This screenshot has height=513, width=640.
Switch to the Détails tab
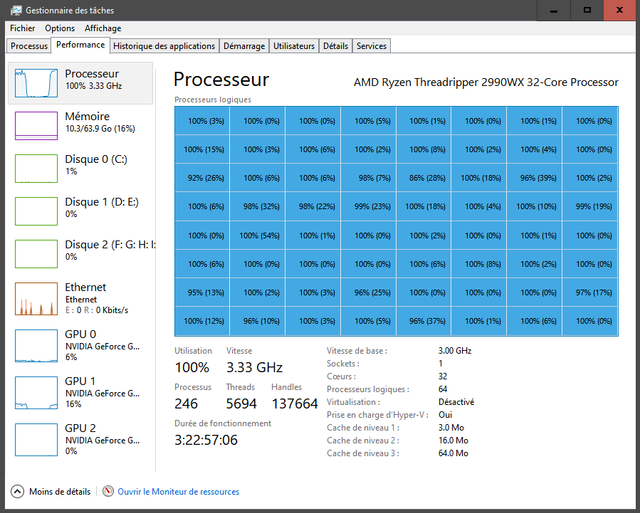(336, 46)
